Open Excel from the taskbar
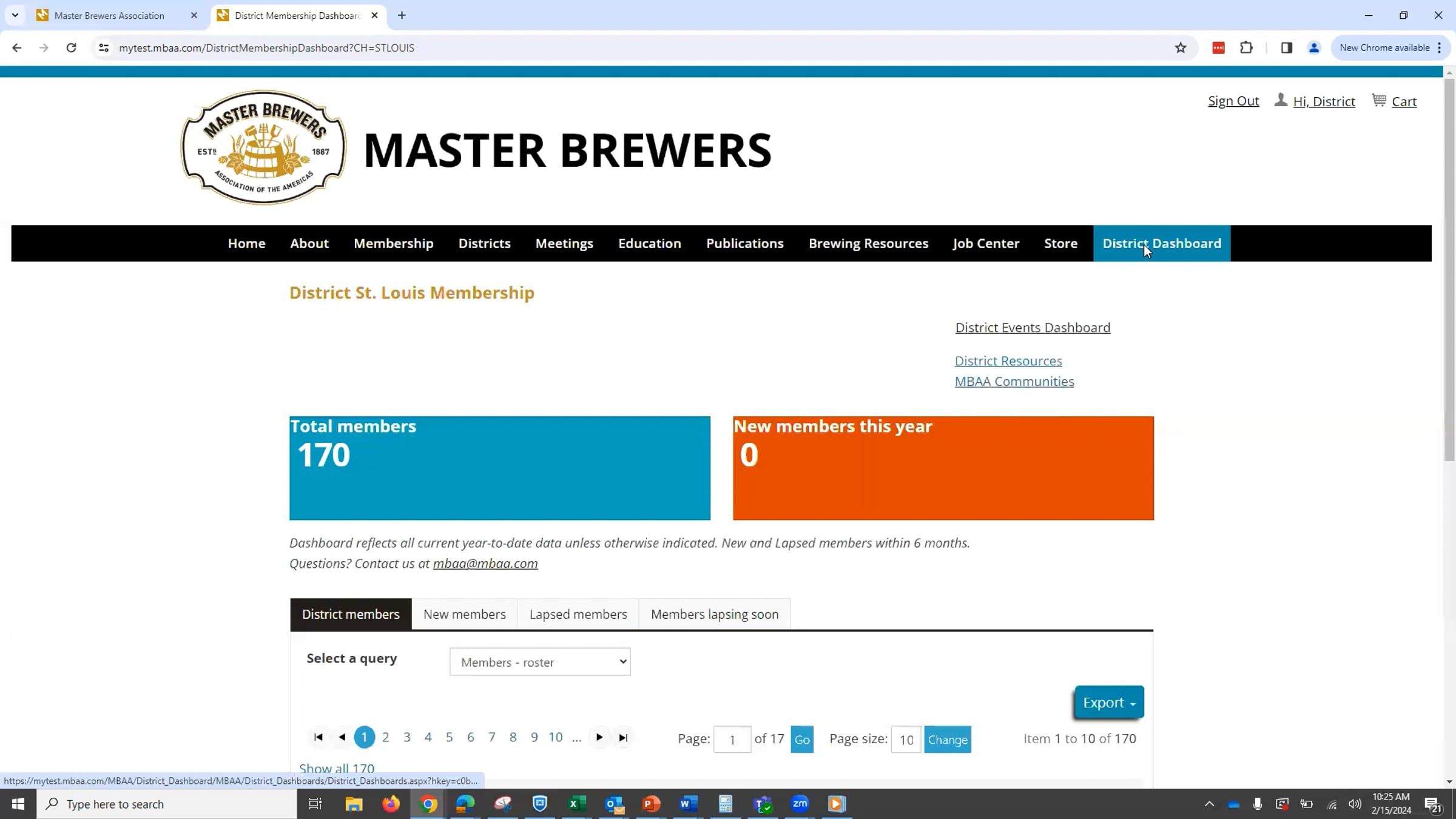This screenshot has height=819, width=1456. (576, 804)
